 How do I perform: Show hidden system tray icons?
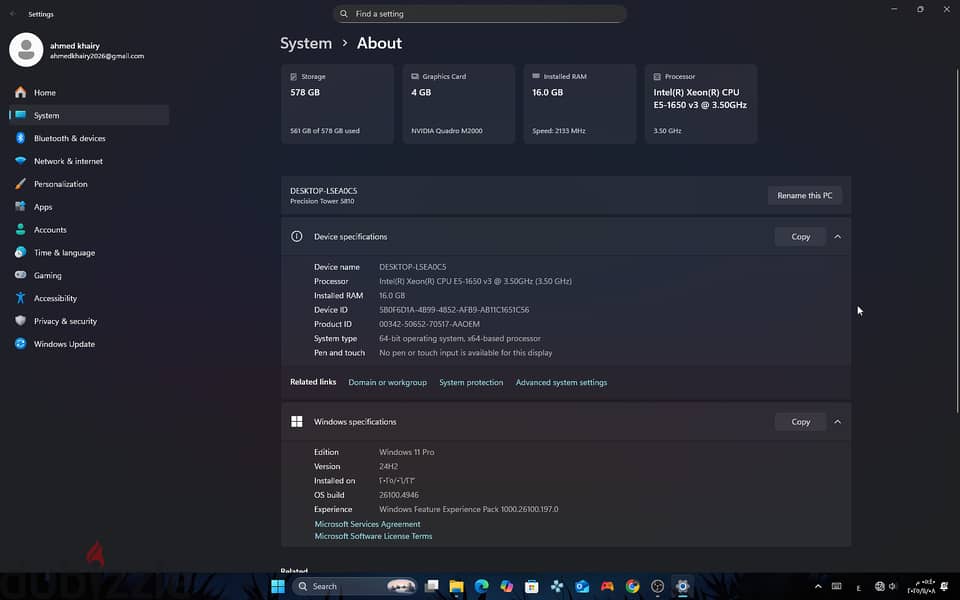[818, 587]
